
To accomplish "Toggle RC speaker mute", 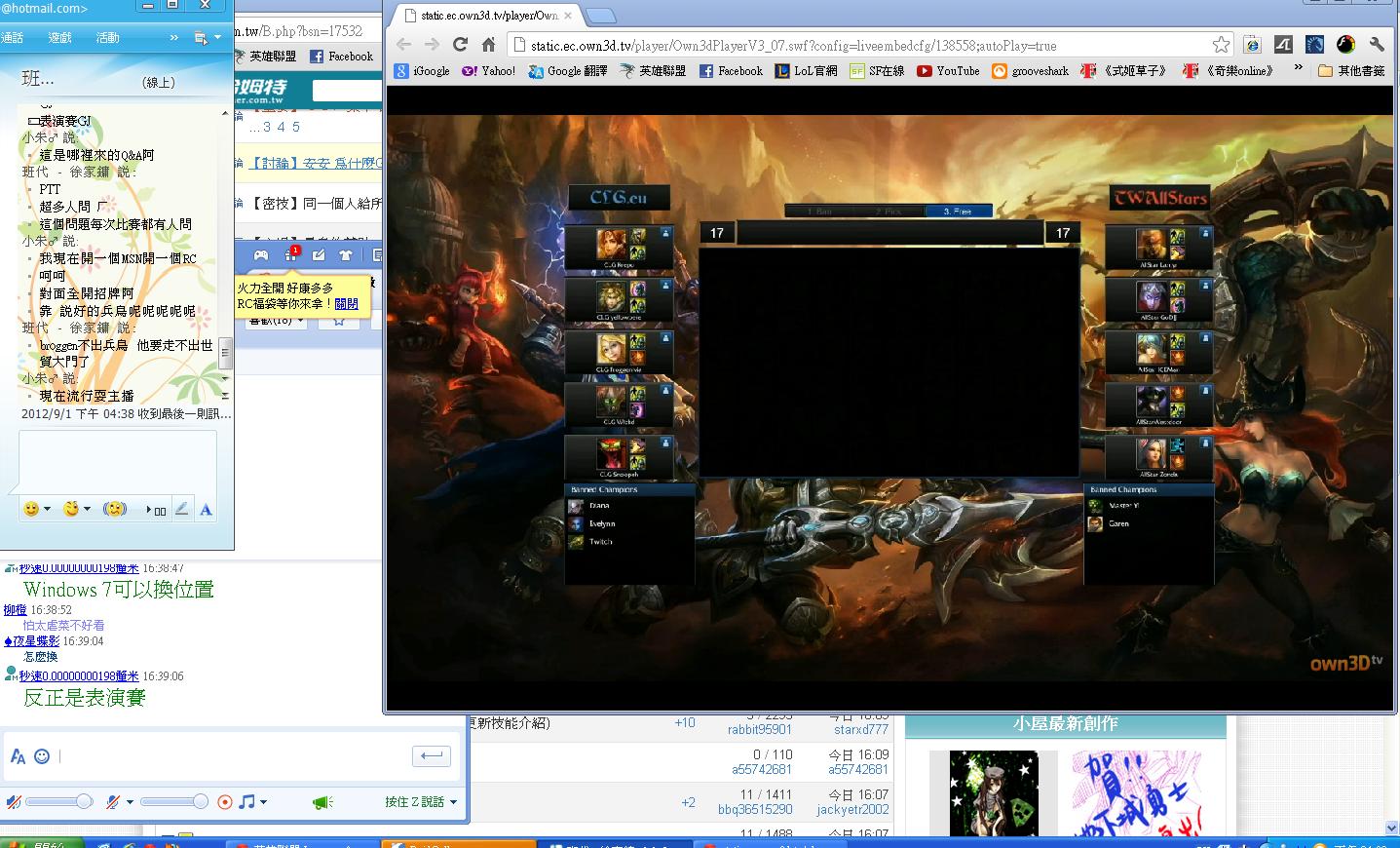I will (x=14, y=802).
